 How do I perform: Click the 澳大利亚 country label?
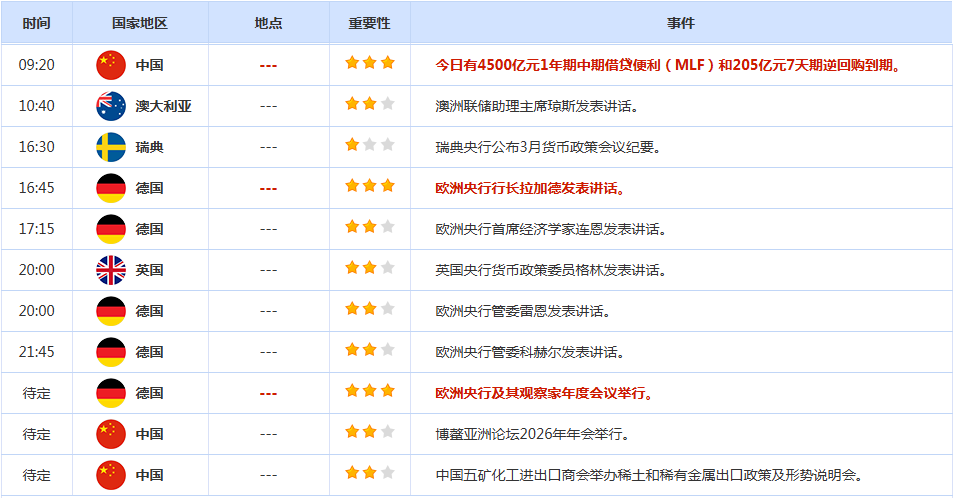coord(163,106)
